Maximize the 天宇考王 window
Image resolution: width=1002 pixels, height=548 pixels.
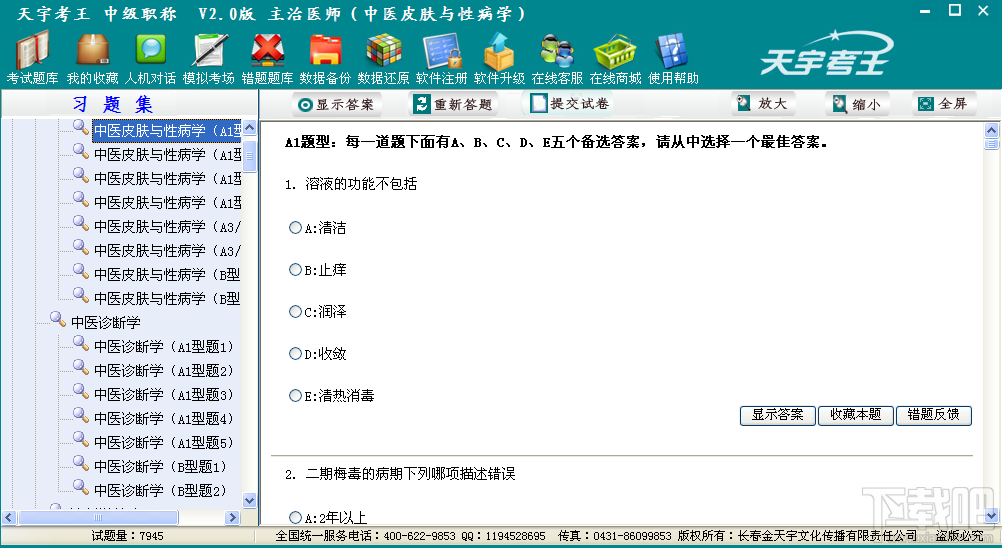[955, 10]
